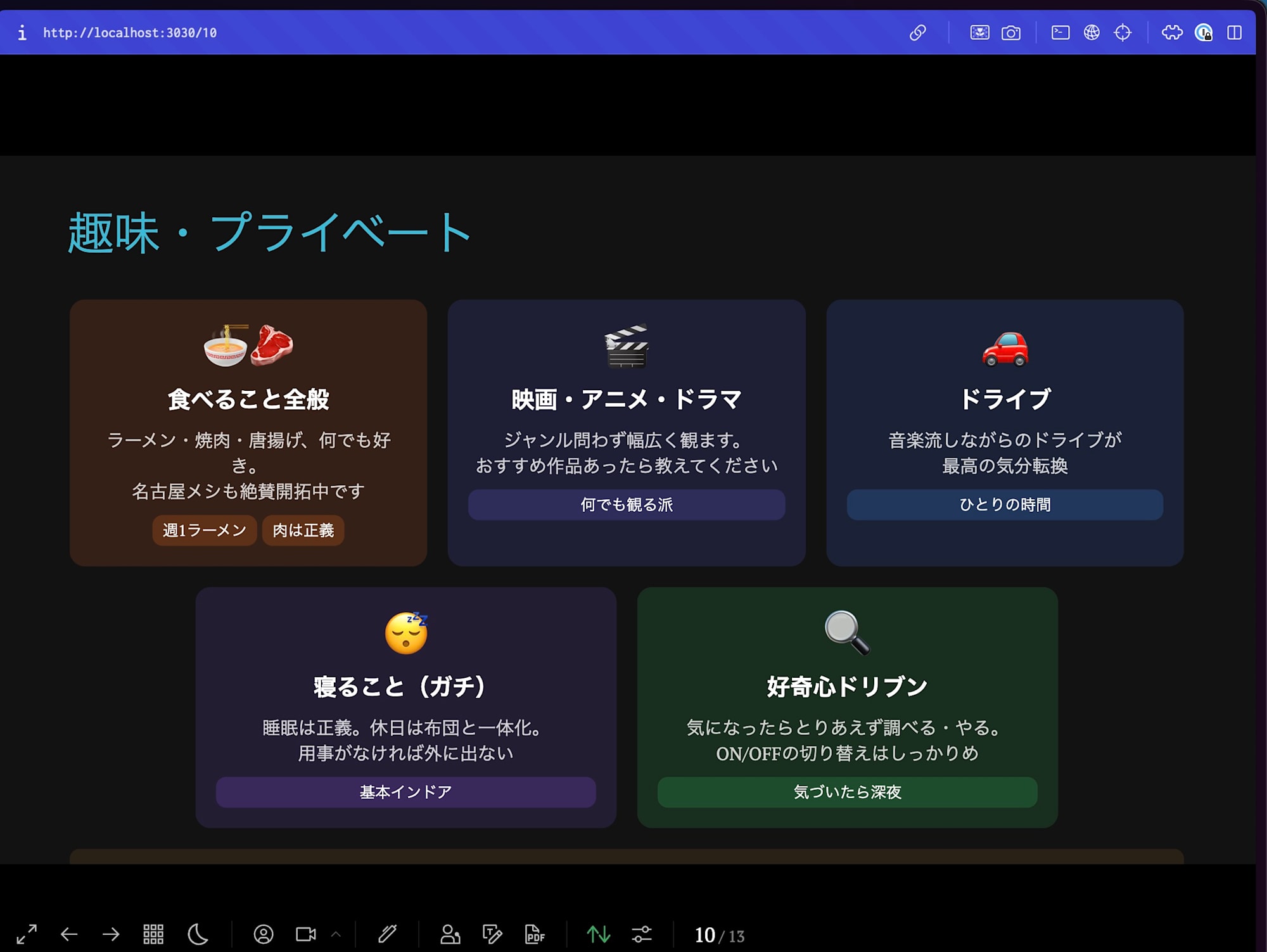Viewport: 1267px width, 952px height.
Task: Expand recording options chevron beside camera
Action: [x=336, y=934]
